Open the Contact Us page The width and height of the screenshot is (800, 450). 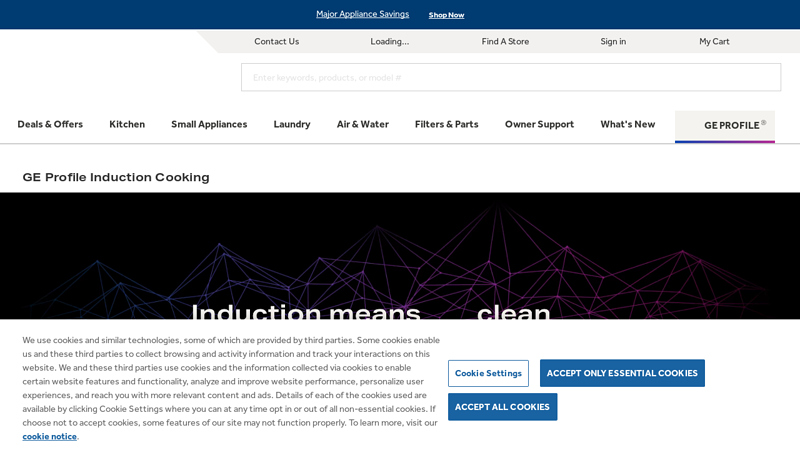(x=276, y=41)
